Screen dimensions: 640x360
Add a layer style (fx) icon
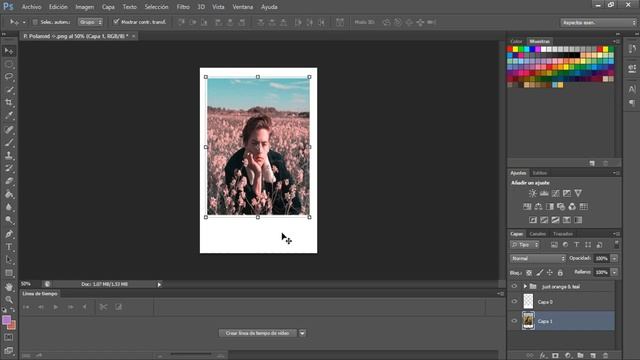tap(542, 356)
